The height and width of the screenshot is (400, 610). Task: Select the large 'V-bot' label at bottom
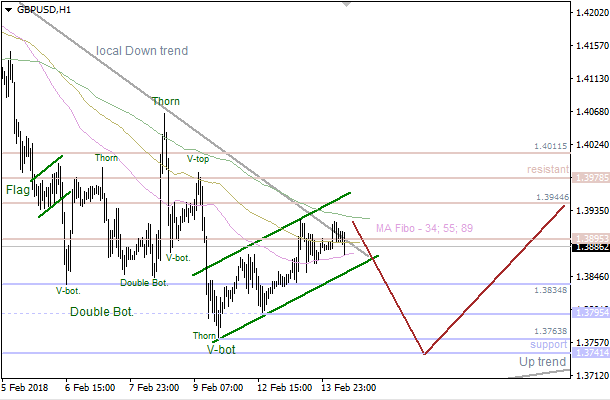click(x=221, y=350)
